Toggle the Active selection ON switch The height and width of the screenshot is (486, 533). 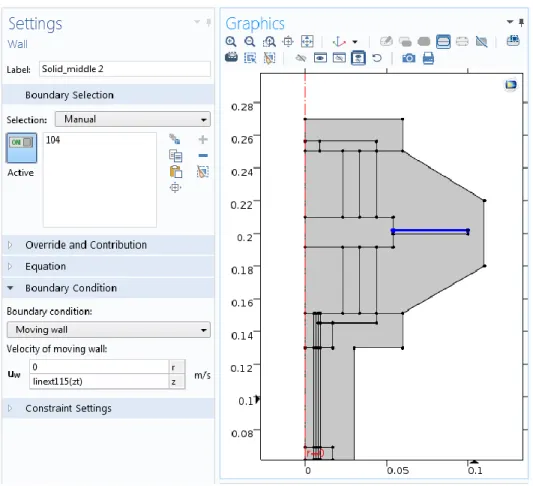point(21,148)
